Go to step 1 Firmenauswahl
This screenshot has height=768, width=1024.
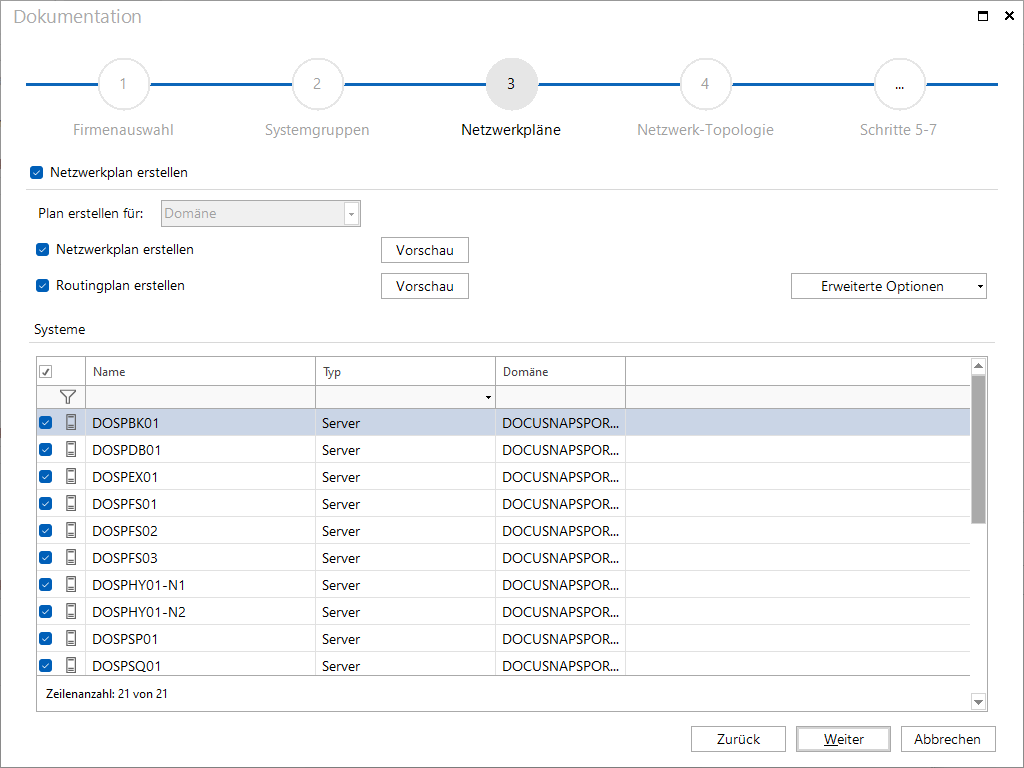123,84
